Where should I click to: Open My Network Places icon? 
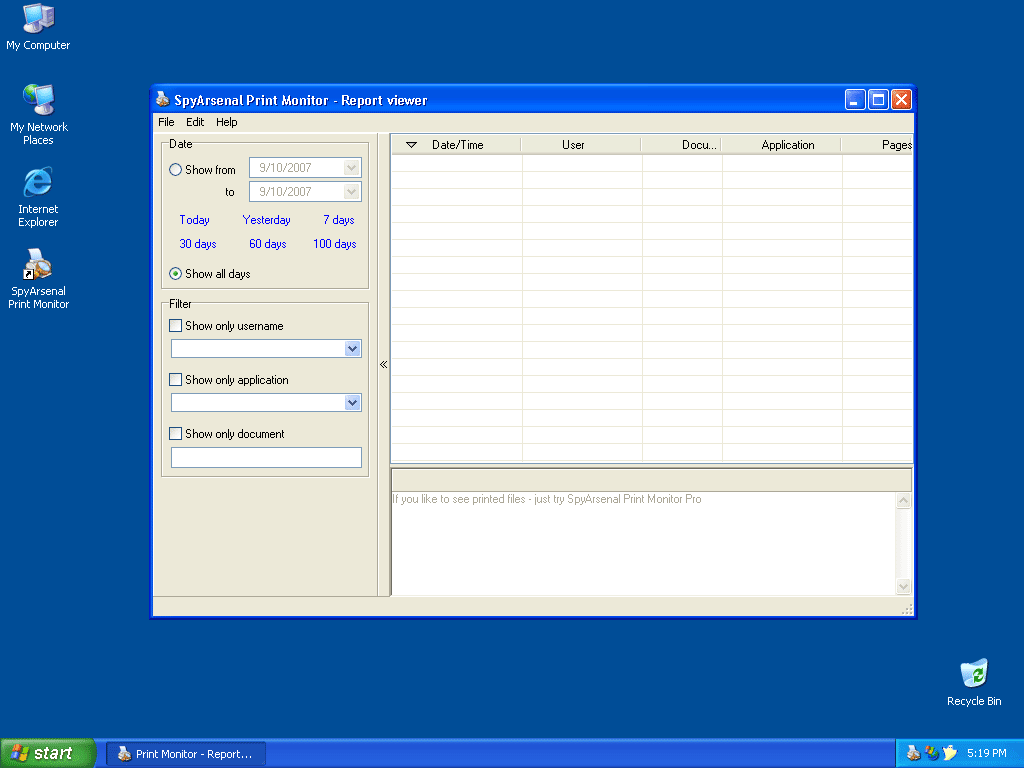click(x=38, y=101)
